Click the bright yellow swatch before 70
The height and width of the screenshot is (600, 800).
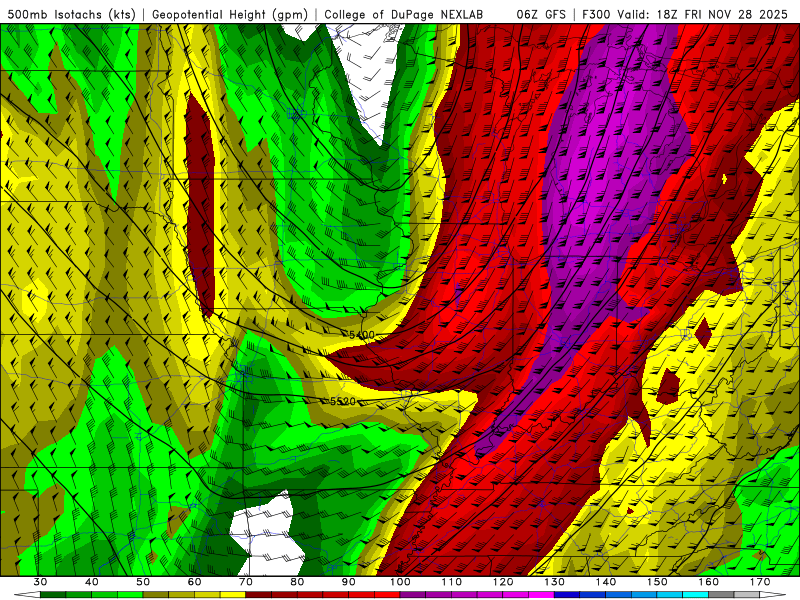pos(233,595)
